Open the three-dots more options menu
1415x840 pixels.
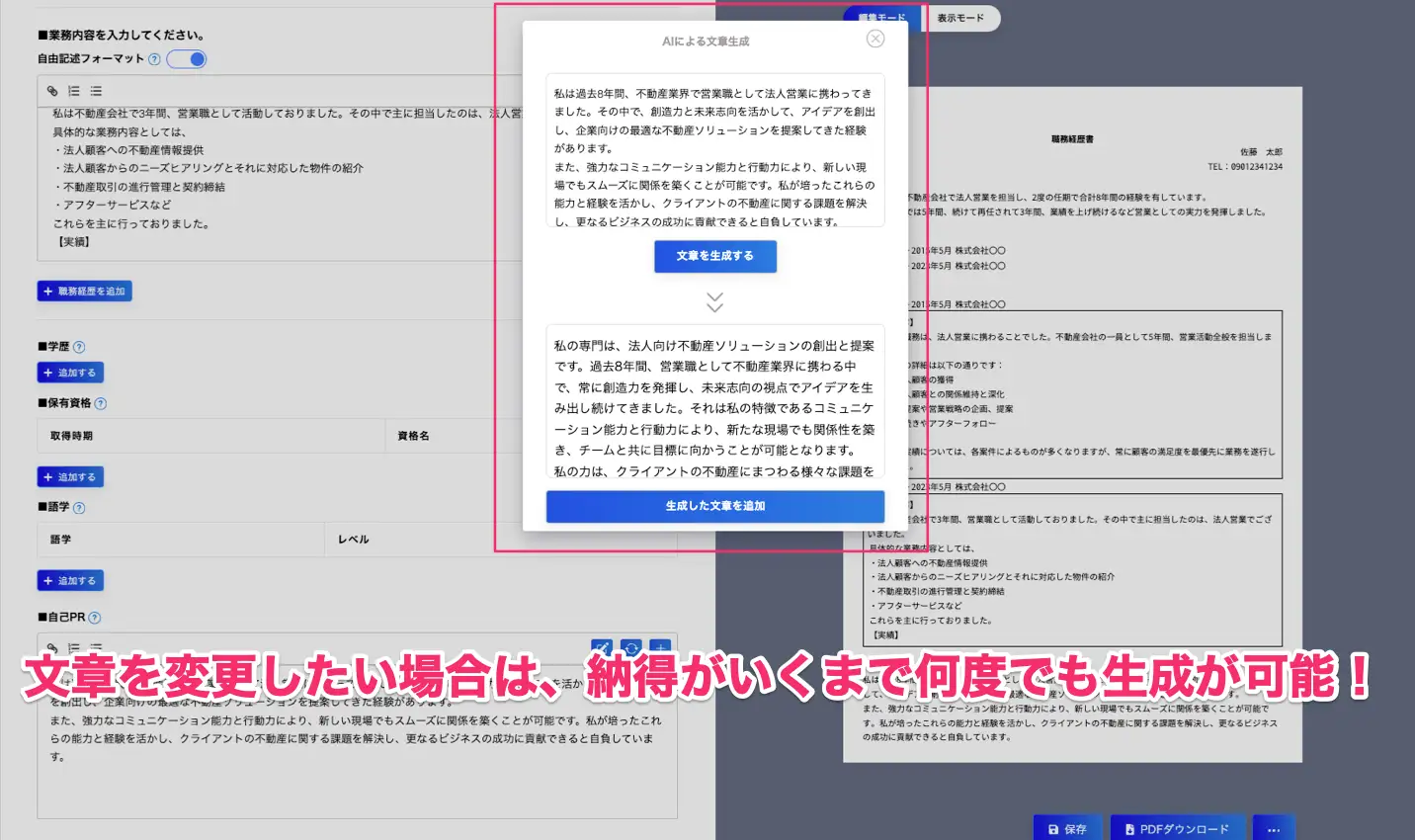point(1274,829)
